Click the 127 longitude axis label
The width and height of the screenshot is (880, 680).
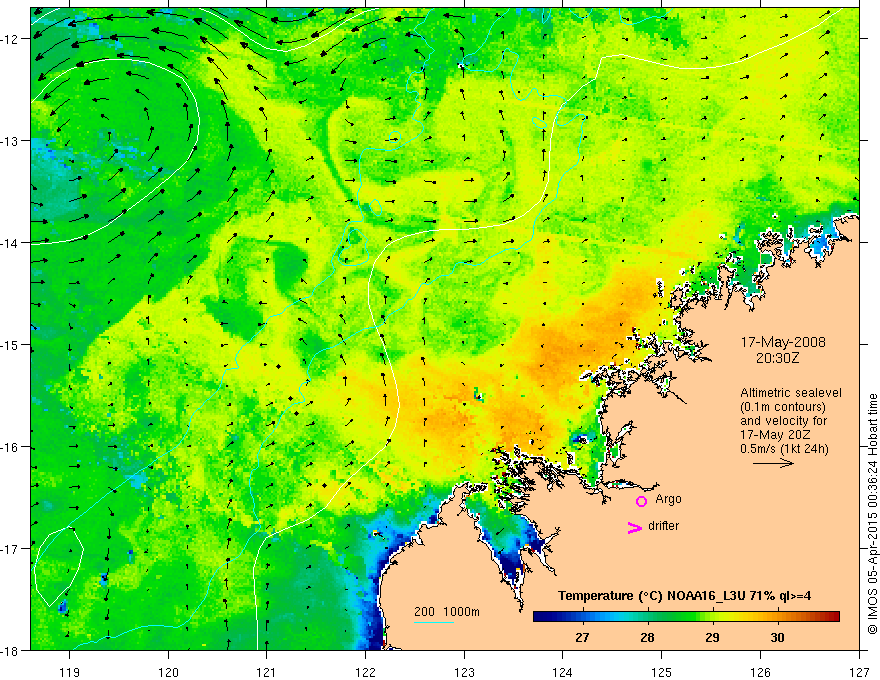click(859, 672)
